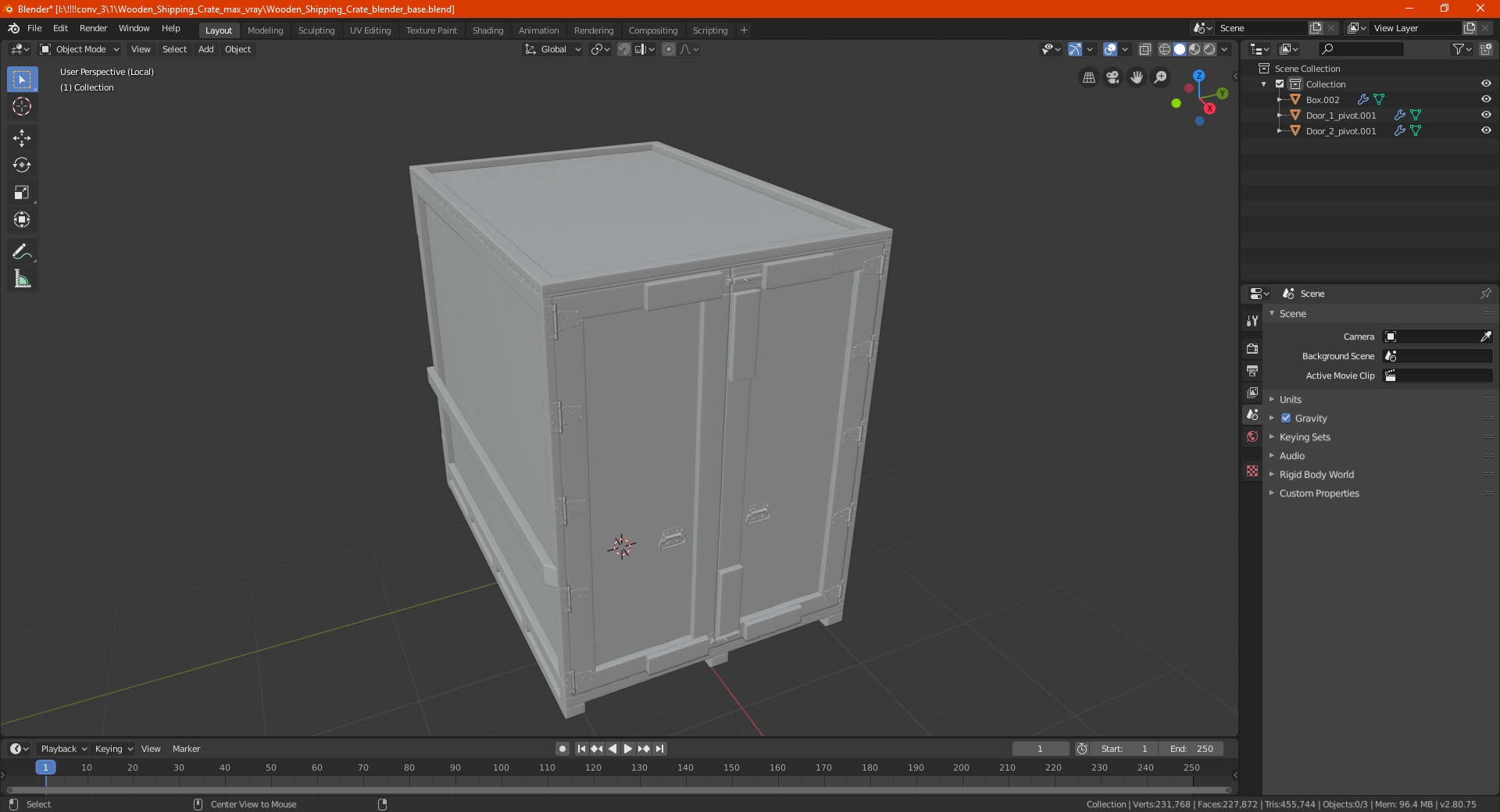Switch to wireframe viewport shading

click(1165, 49)
